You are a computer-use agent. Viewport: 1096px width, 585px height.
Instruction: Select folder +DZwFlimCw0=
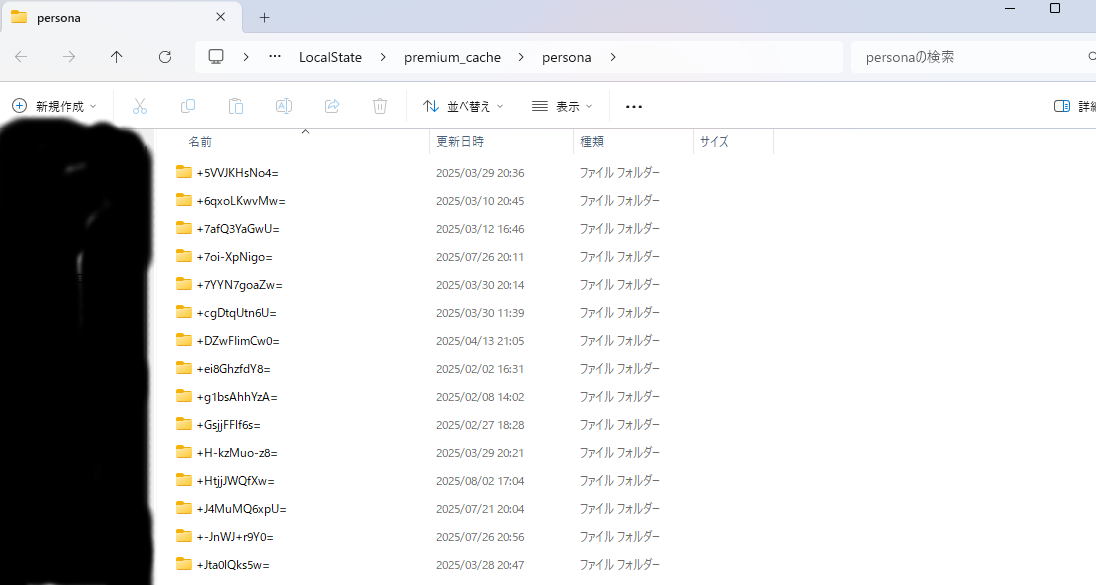pyautogui.click(x=238, y=340)
